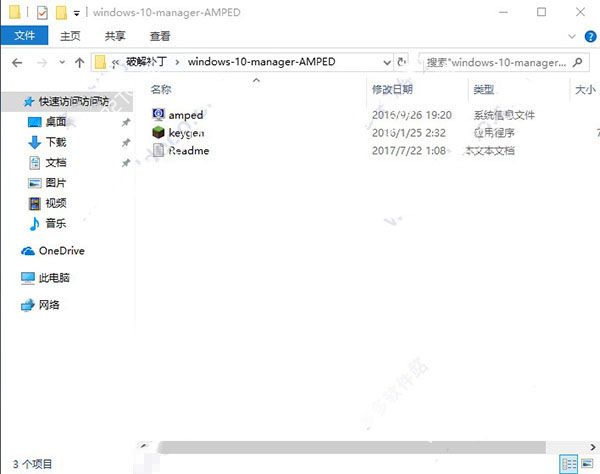
Task: Switch to large icons view layout
Action: coord(587,464)
